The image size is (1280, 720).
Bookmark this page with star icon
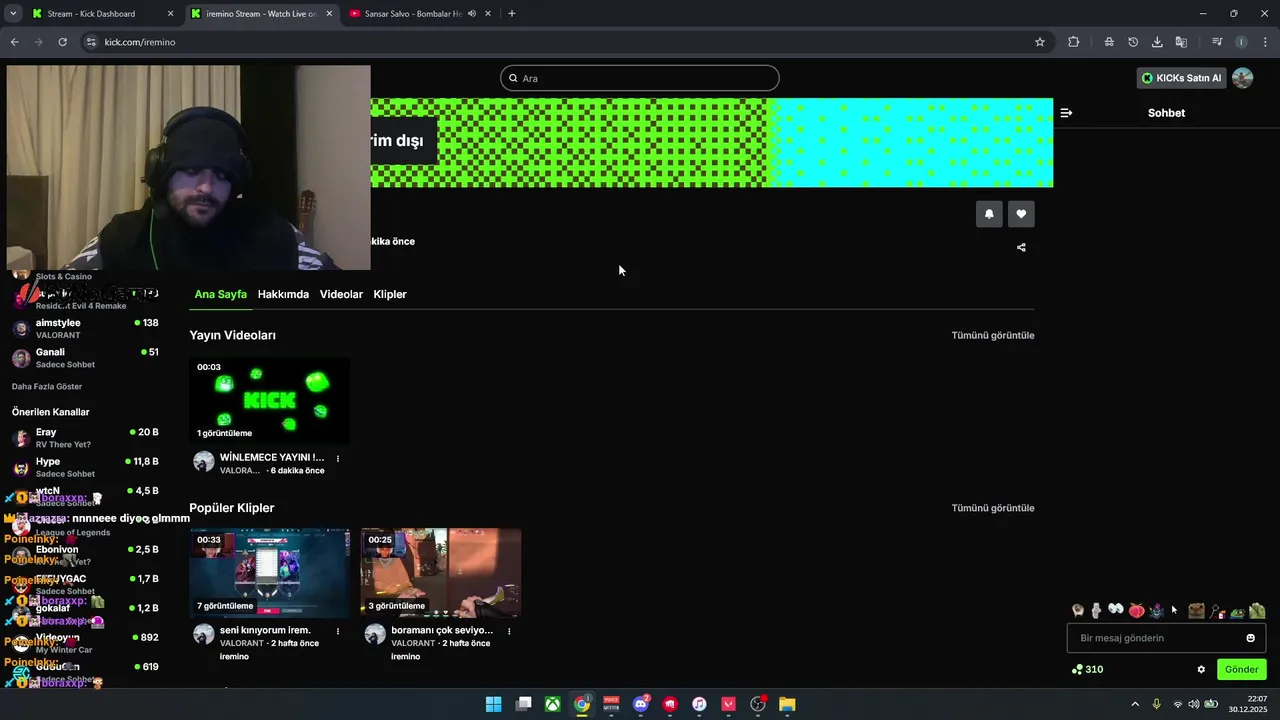pos(1040,42)
